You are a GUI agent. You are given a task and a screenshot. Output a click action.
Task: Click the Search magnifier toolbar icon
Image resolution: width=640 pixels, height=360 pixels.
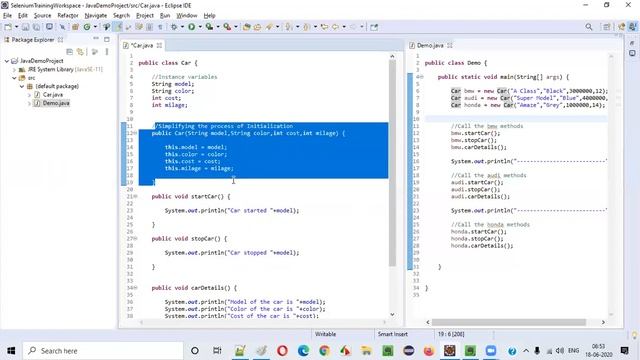(x=589, y=27)
